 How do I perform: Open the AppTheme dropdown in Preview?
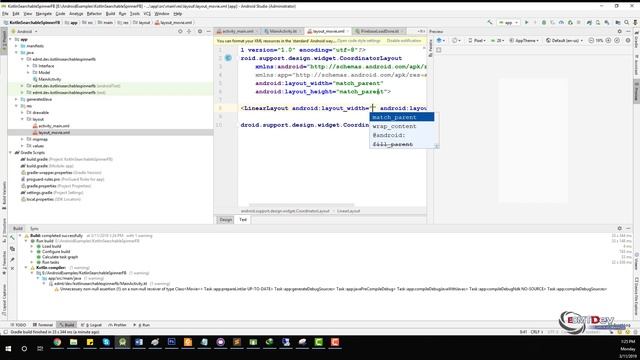click(x=524, y=40)
